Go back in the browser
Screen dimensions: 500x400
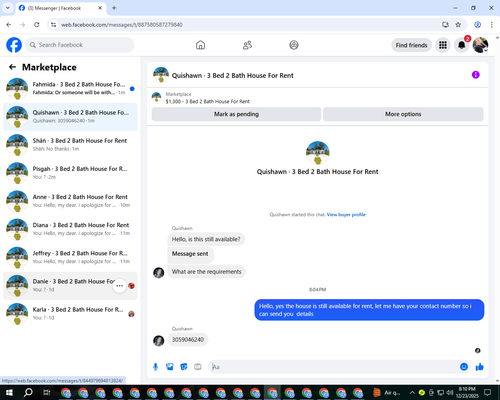coord(9,25)
